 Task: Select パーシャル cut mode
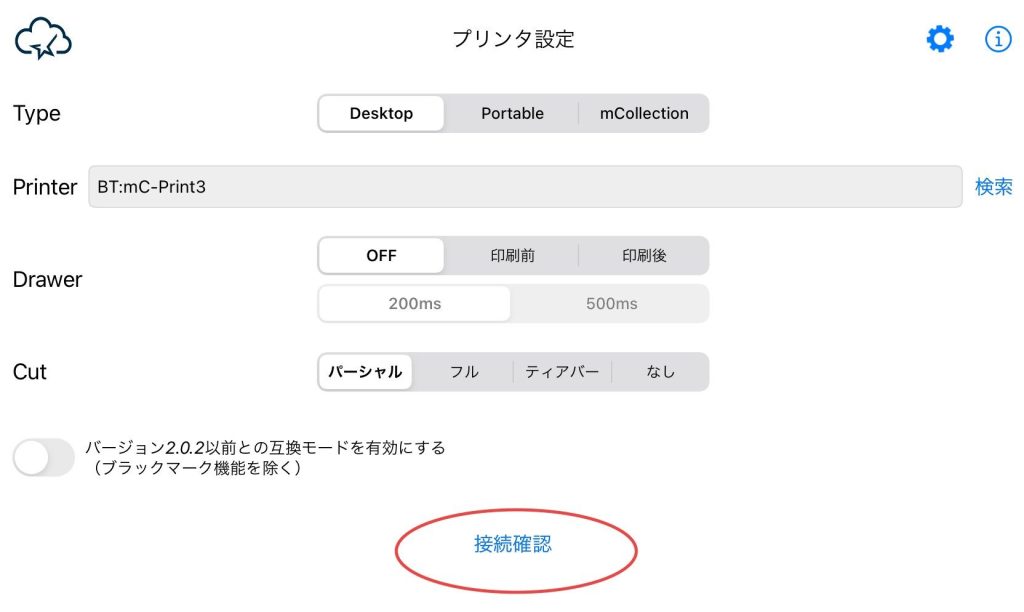[365, 372]
